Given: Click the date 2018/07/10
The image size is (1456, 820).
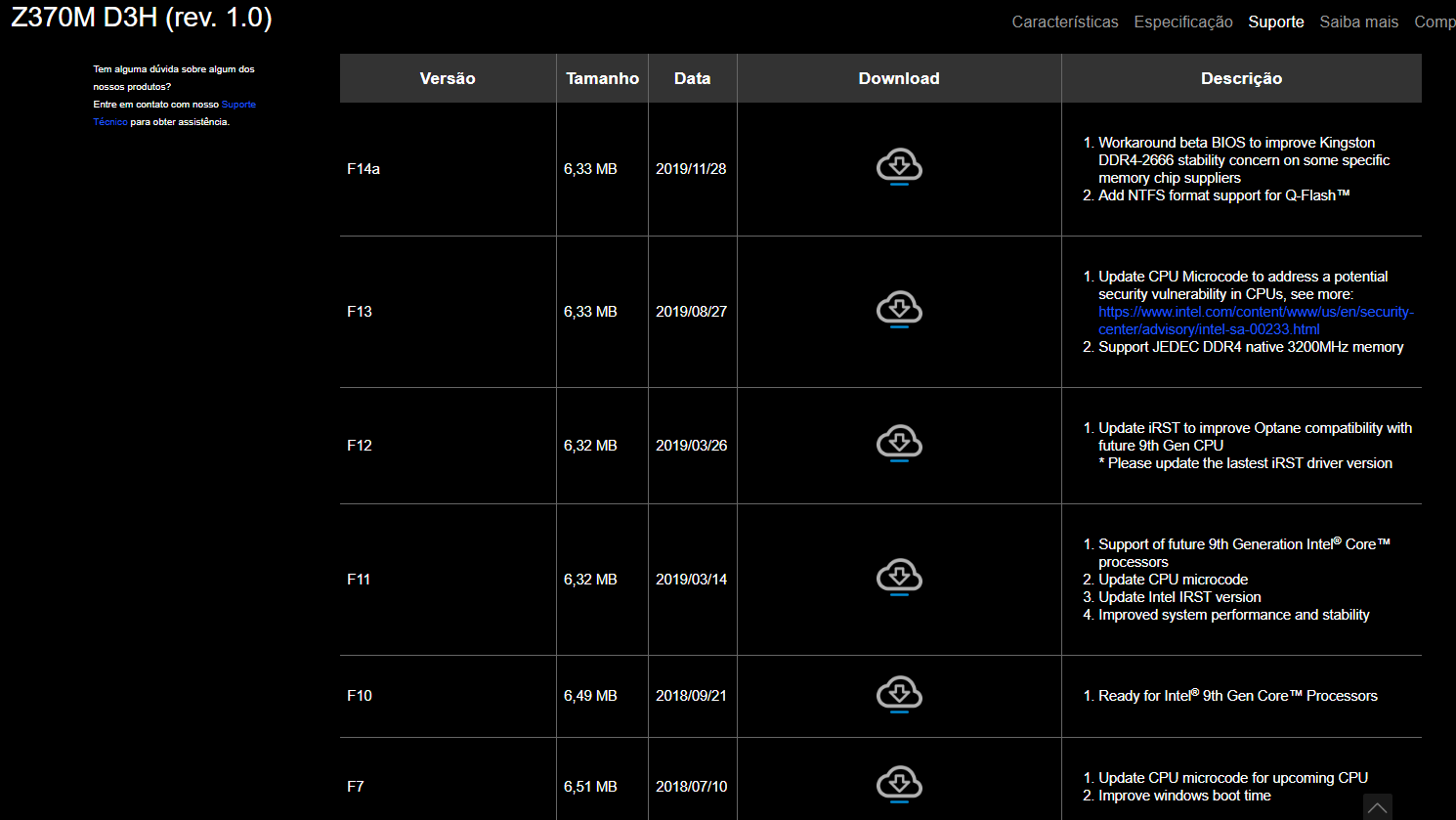Looking at the screenshot, I should tap(691, 787).
